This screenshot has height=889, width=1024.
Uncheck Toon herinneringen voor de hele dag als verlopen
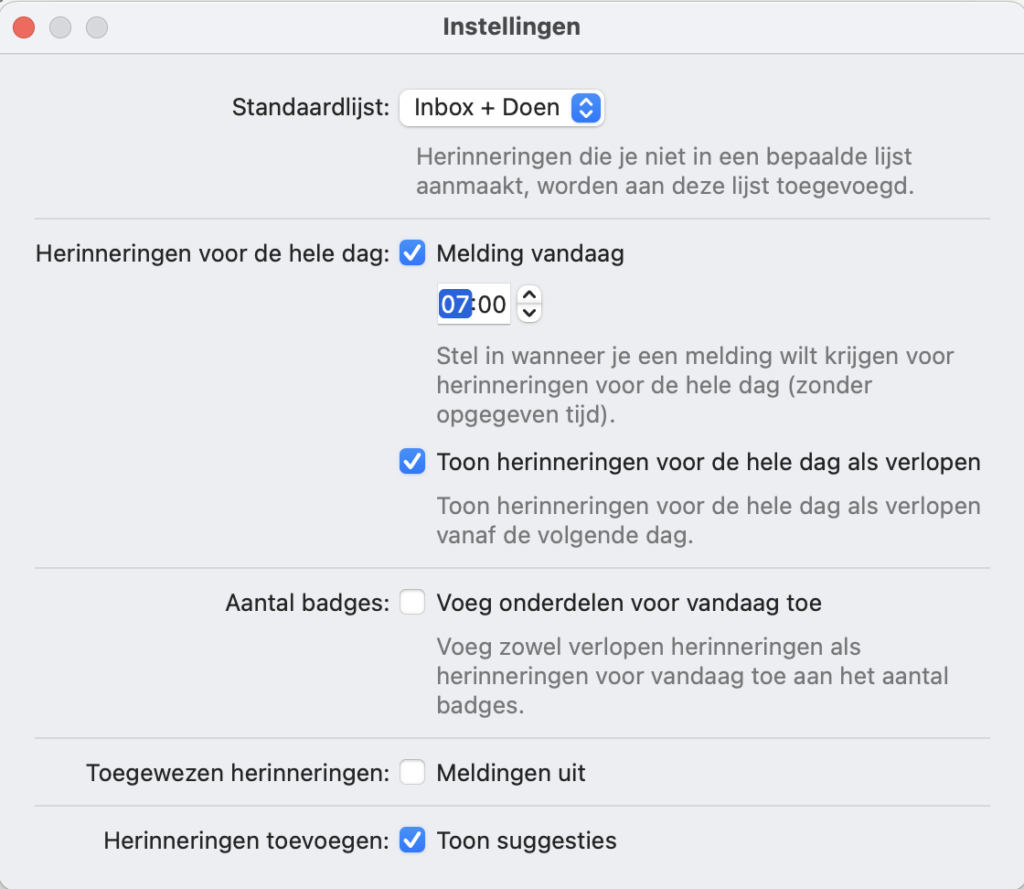click(412, 462)
